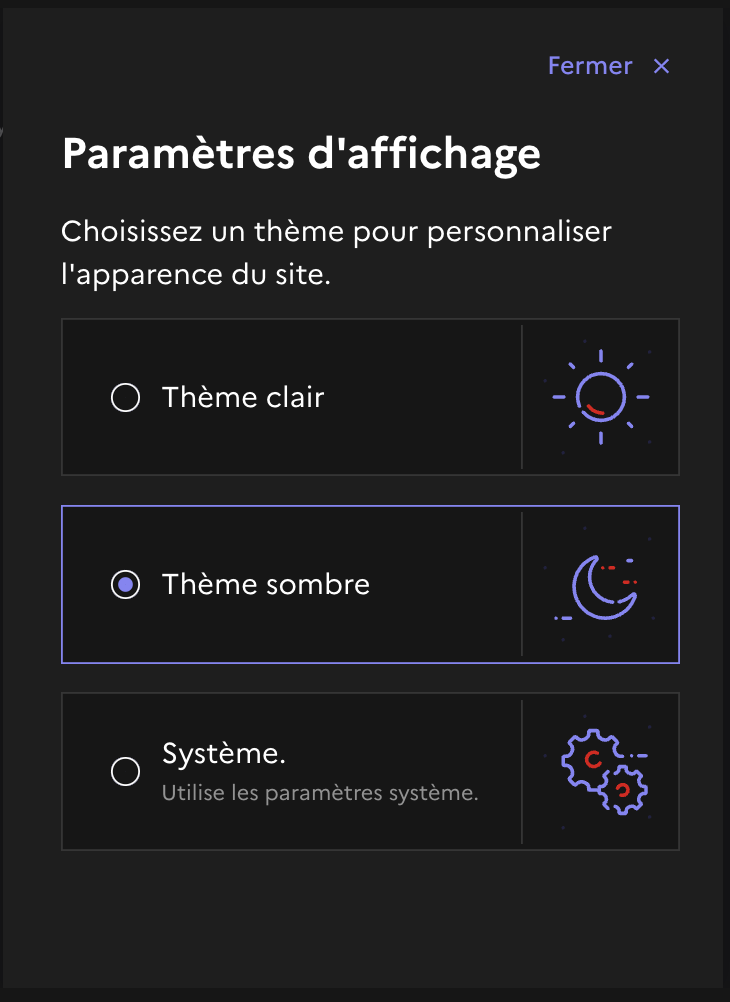Close the dialog via the Fermer text
The height and width of the screenshot is (1002, 730).
click(x=590, y=66)
